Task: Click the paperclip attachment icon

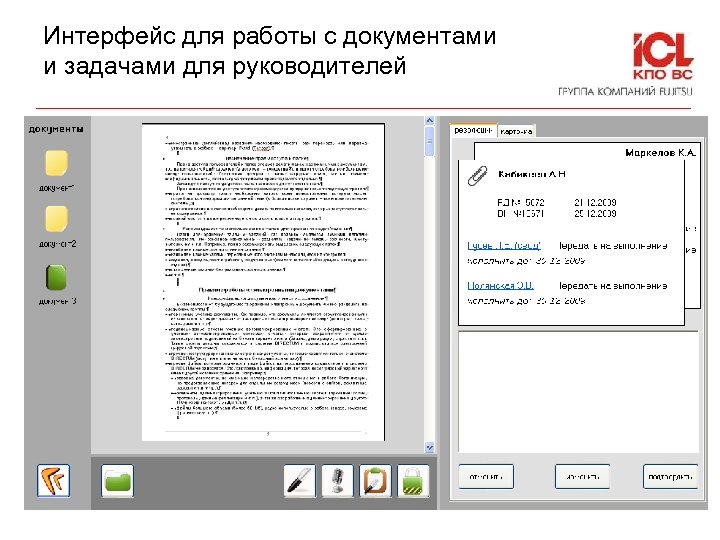Action: 478,176
